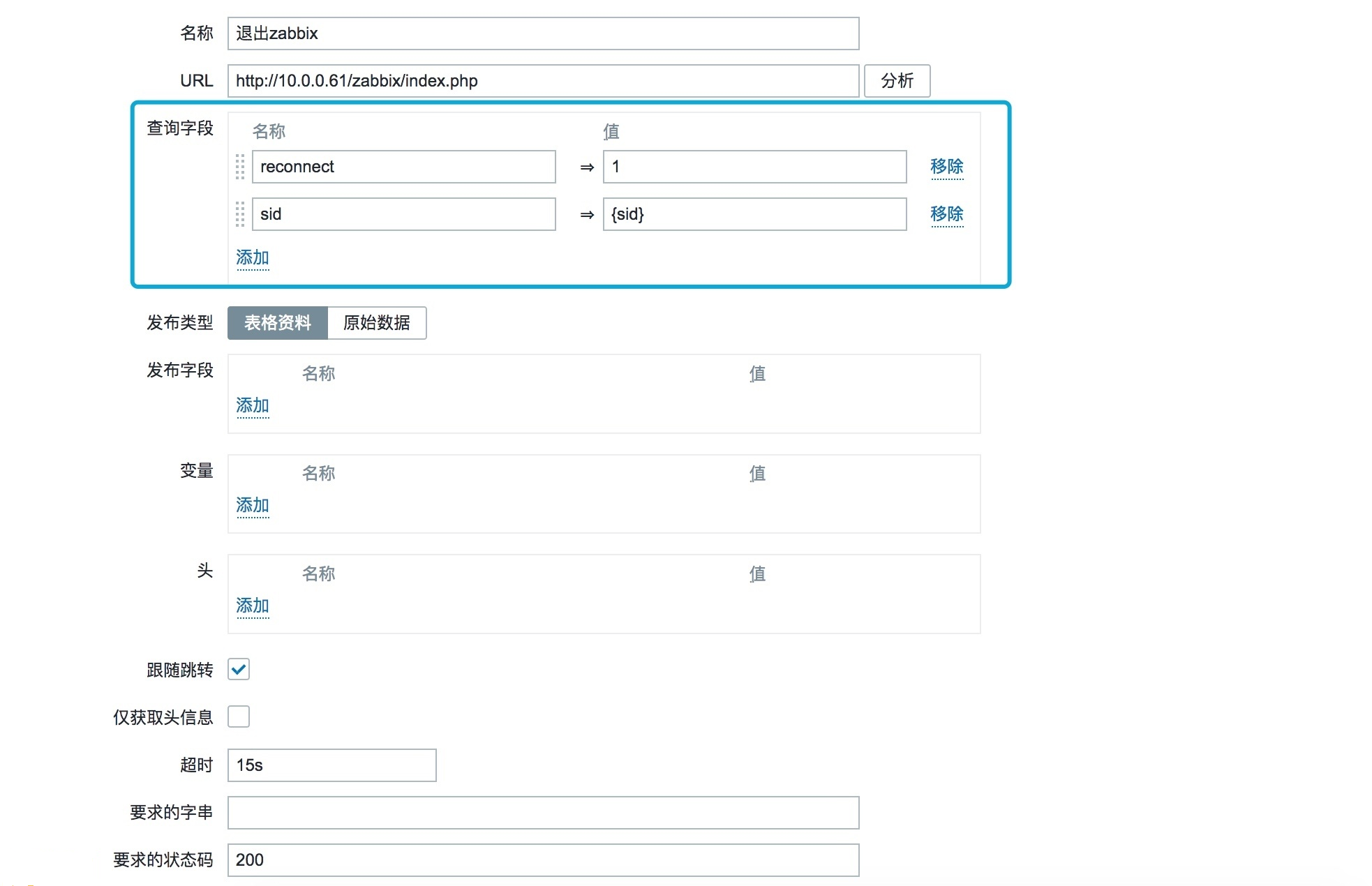Image resolution: width=1372 pixels, height=886 pixels.
Task: Enable the 仅获取头信息 checkbox
Action: (239, 716)
